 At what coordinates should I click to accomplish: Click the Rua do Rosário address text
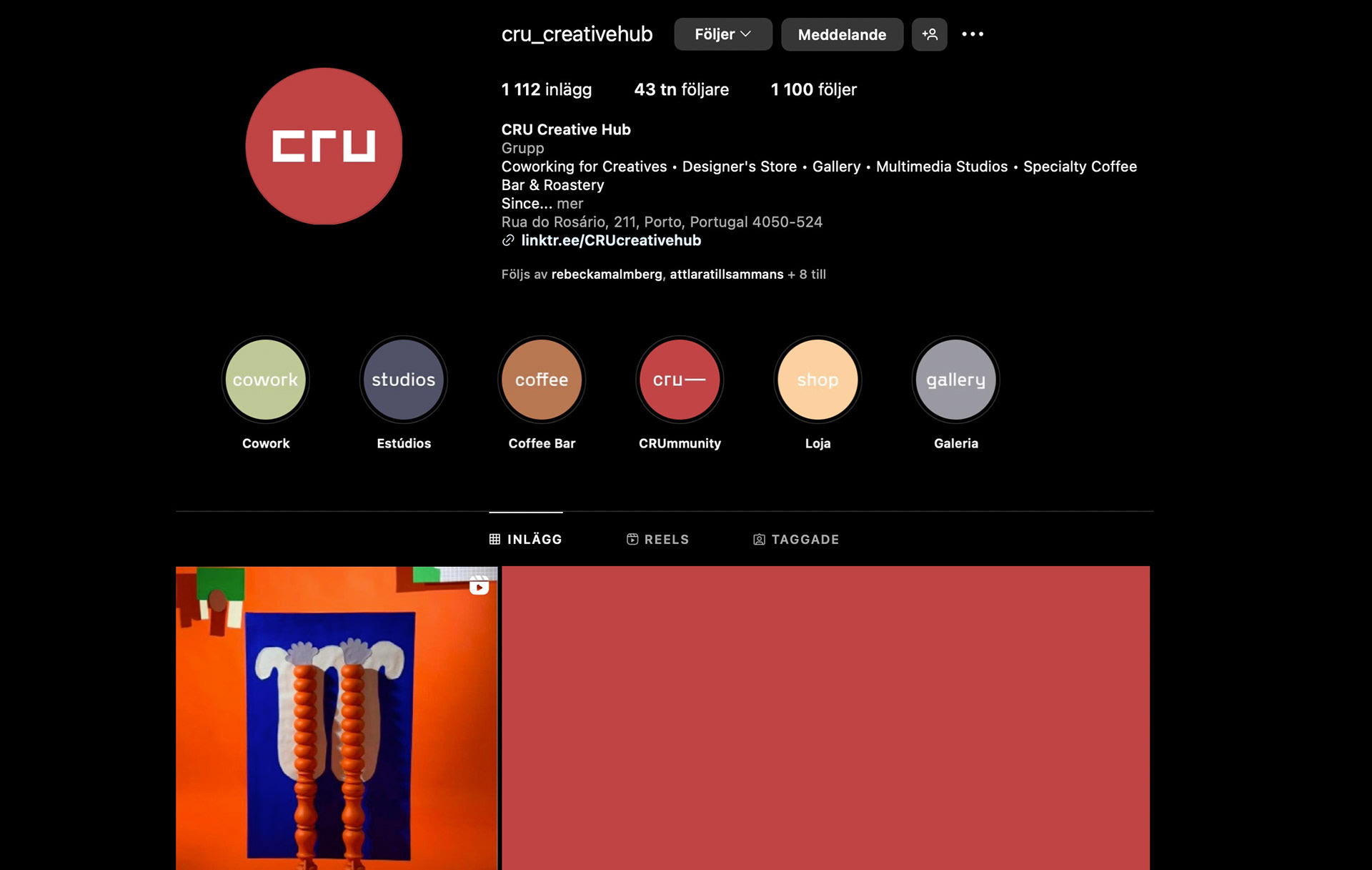click(662, 222)
